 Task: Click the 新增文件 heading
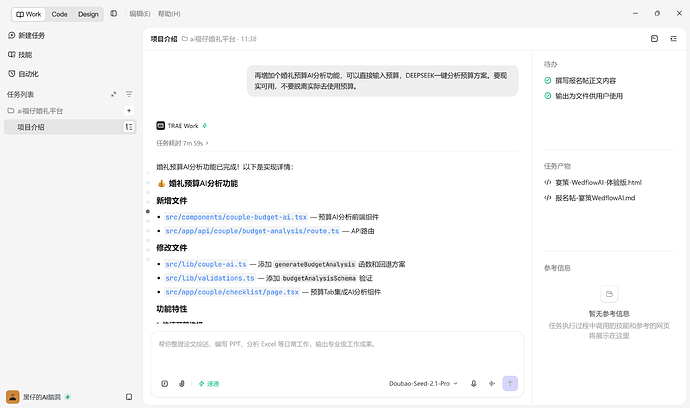tap(172, 201)
